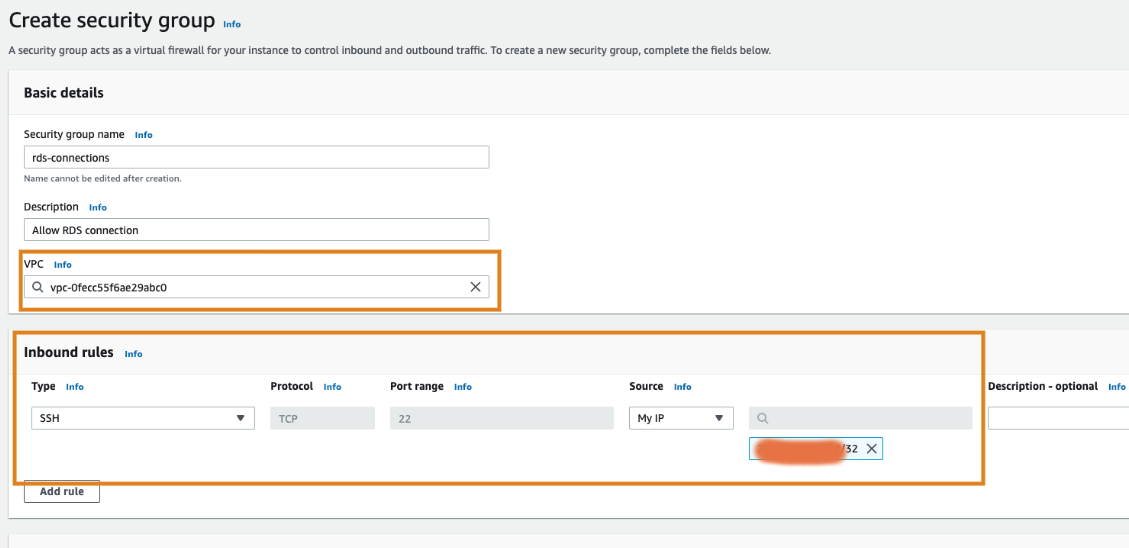
Task: Click search icon in Source field
Action: pos(763,419)
